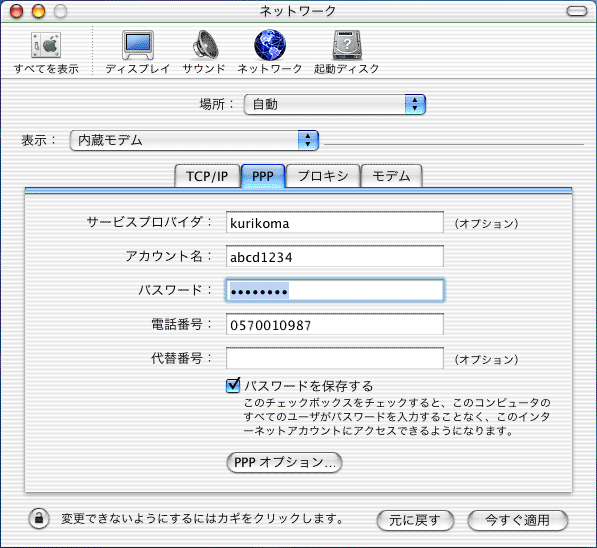Expand the 場所 location dropdown
Screen dimensions: 597x548
335,104
